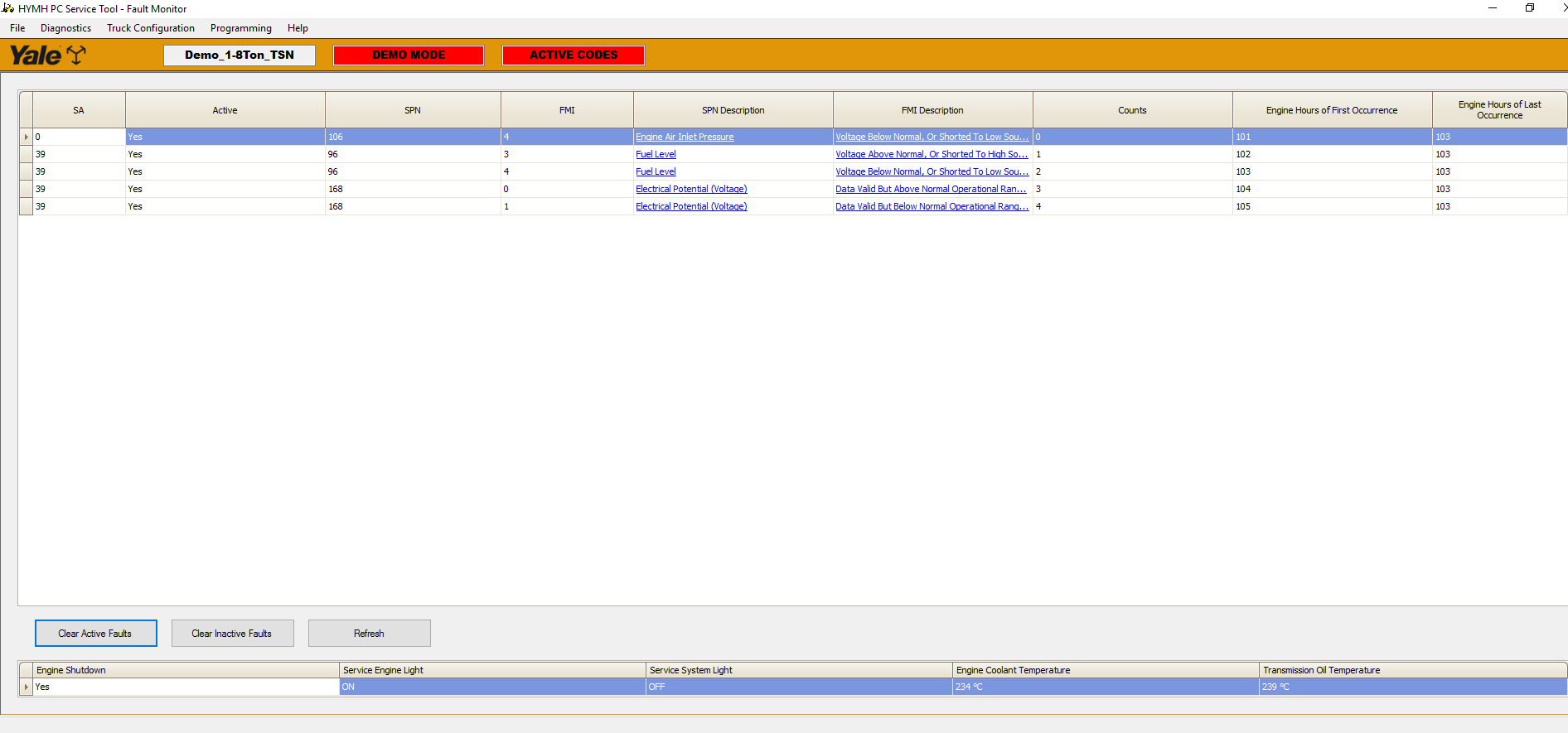Image resolution: width=1568 pixels, height=733 pixels.
Task: Select Service System Light OFF cell
Action: [x=799, y=687]
